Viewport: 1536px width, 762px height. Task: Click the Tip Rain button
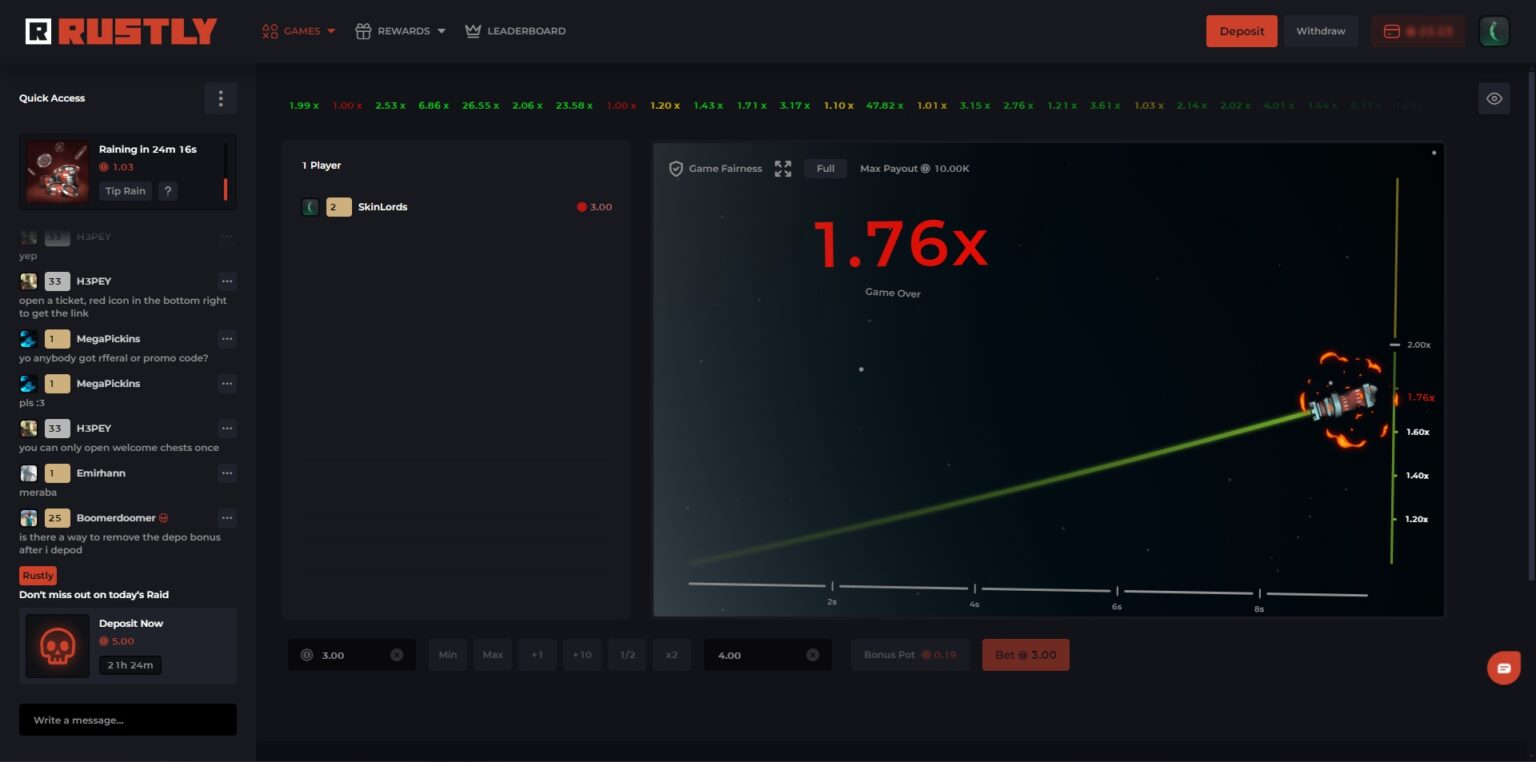tap(126, 191)
